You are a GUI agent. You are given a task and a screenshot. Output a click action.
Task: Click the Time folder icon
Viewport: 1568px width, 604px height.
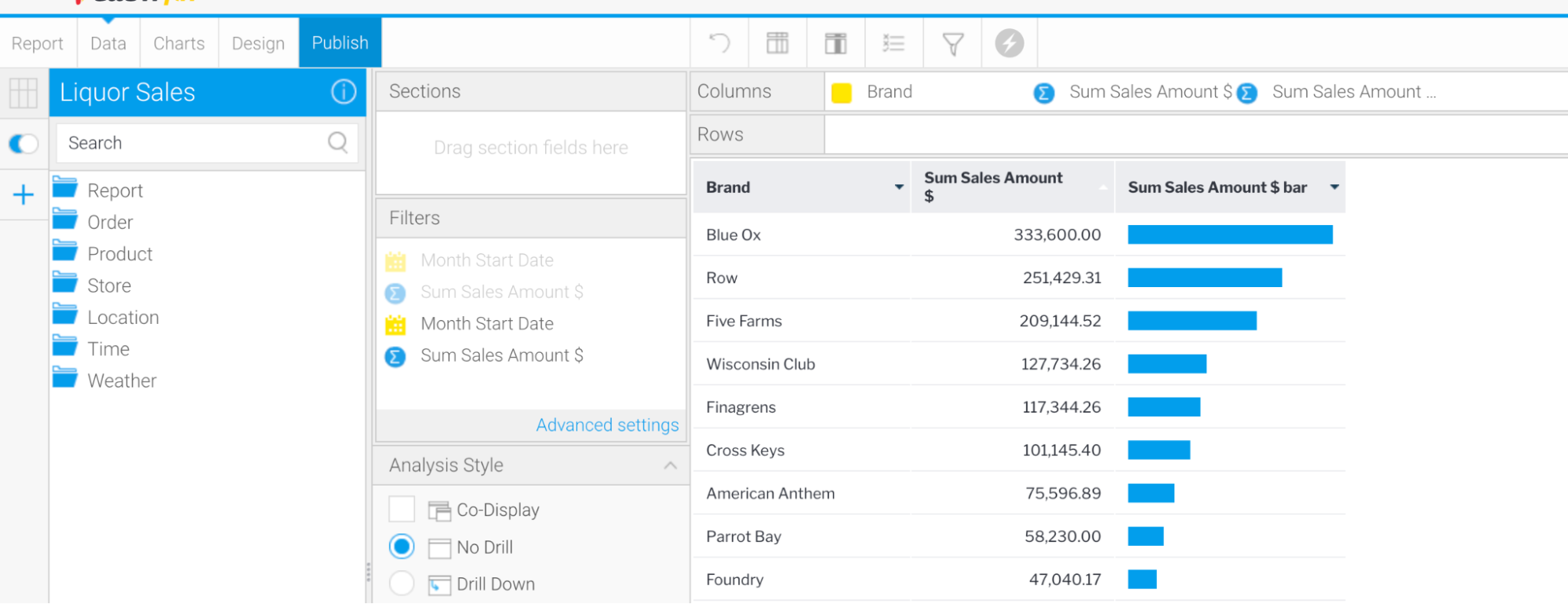tap(65, 346)
